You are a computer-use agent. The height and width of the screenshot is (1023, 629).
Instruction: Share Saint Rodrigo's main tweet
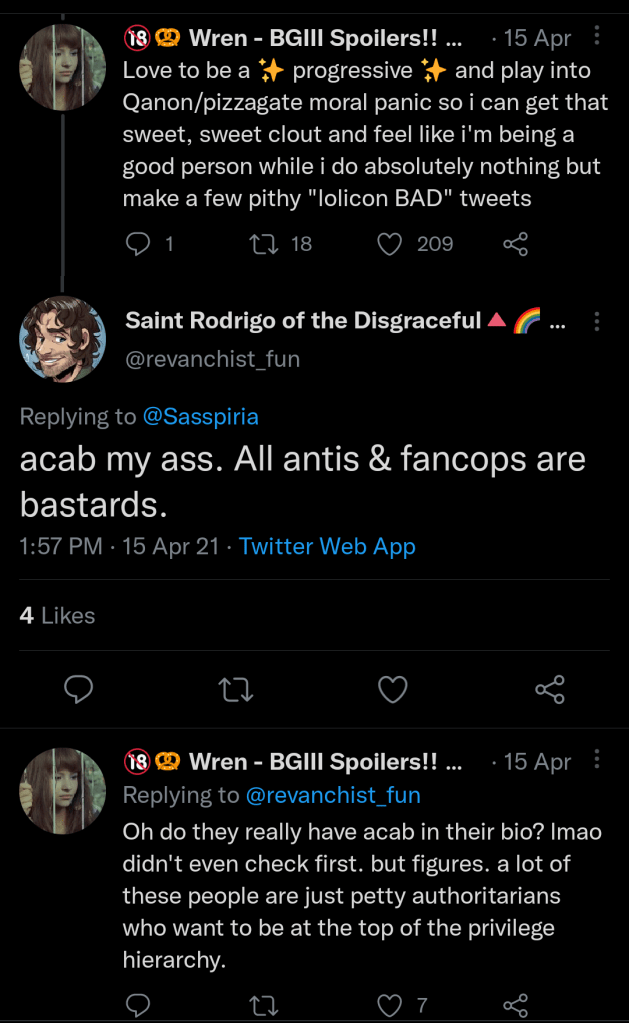(x=550, y=689)
